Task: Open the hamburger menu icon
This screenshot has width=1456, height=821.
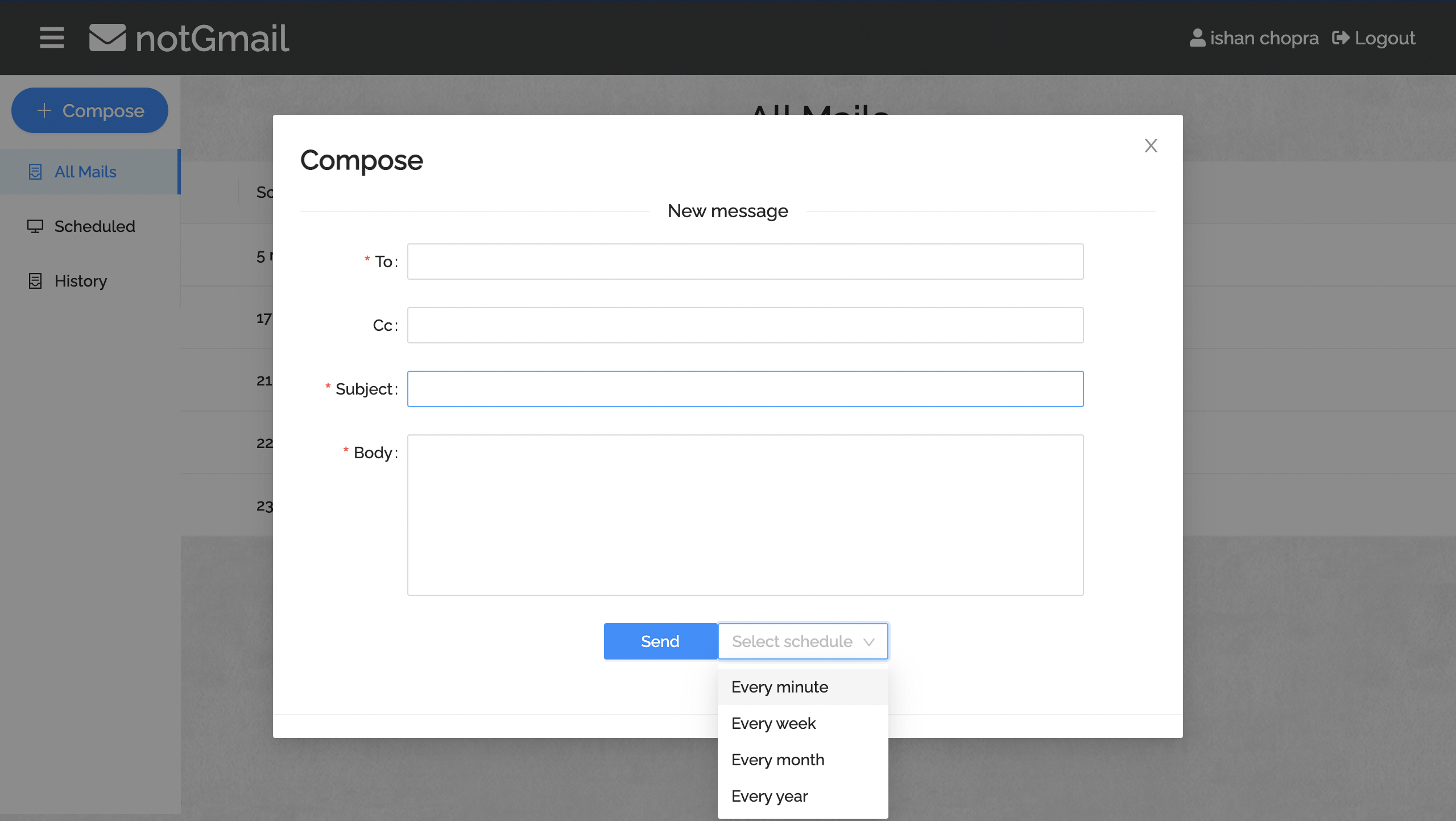Action: pos(52,38)
